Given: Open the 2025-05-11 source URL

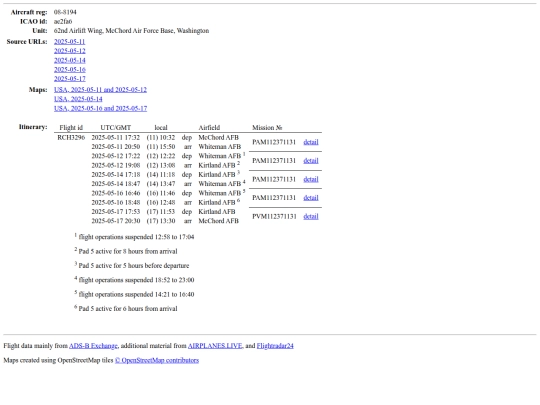Looking at the screenshot, I should coord(70,42).
